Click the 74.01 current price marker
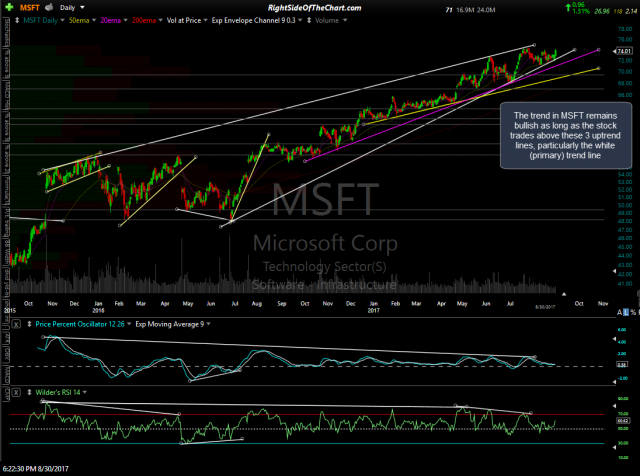The height and width of the screenshot is (476, 640). pyautogui.click(x=623, y=51)
